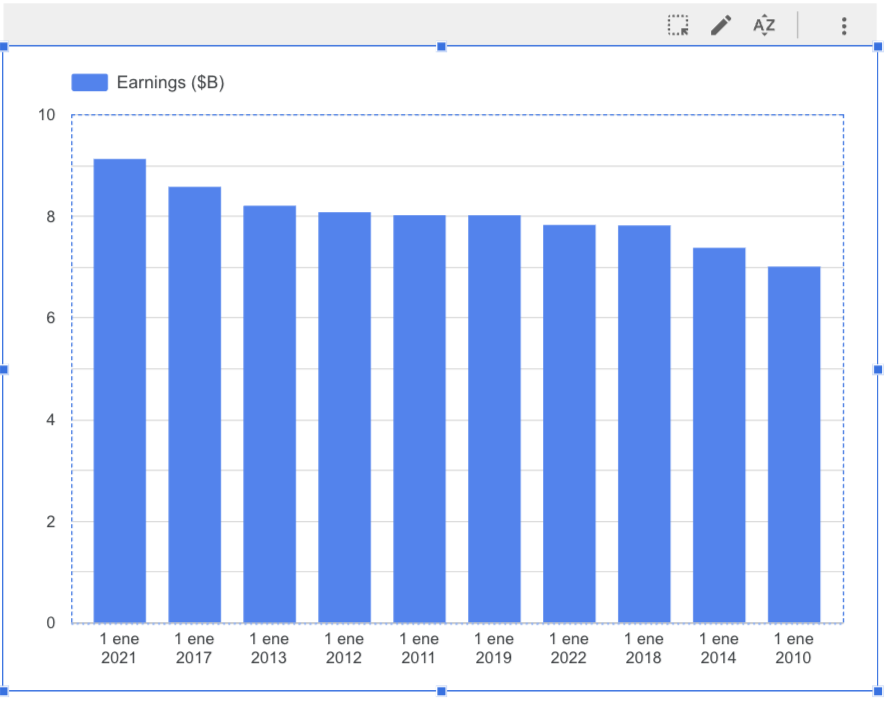Screen dimensions: 888x710
Task: Click the top-right corner resize handle
Action: pos(878,47)
